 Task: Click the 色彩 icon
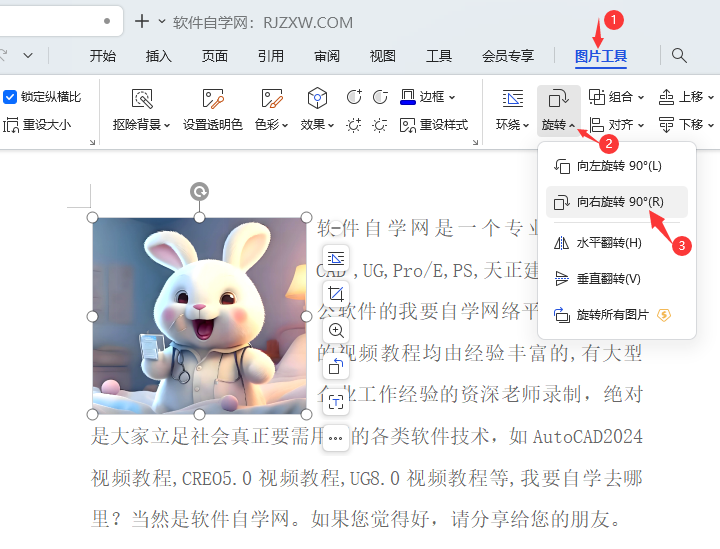(271, 98)
